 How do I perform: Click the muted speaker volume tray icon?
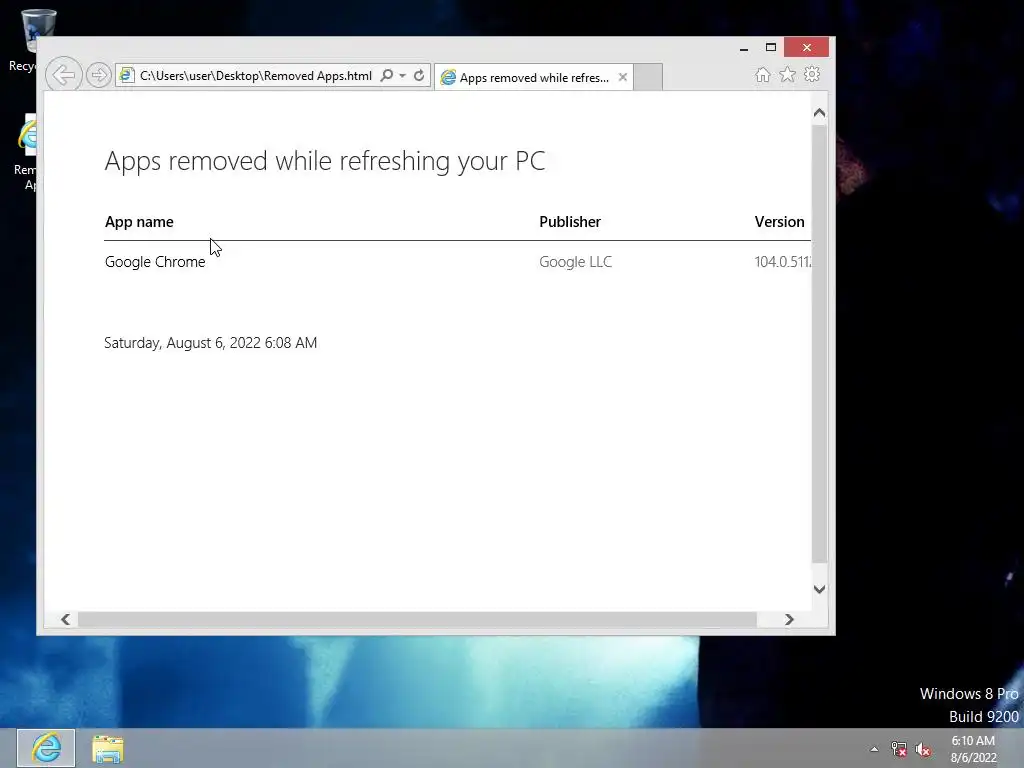pyautogui.click(x=923, y=750)
